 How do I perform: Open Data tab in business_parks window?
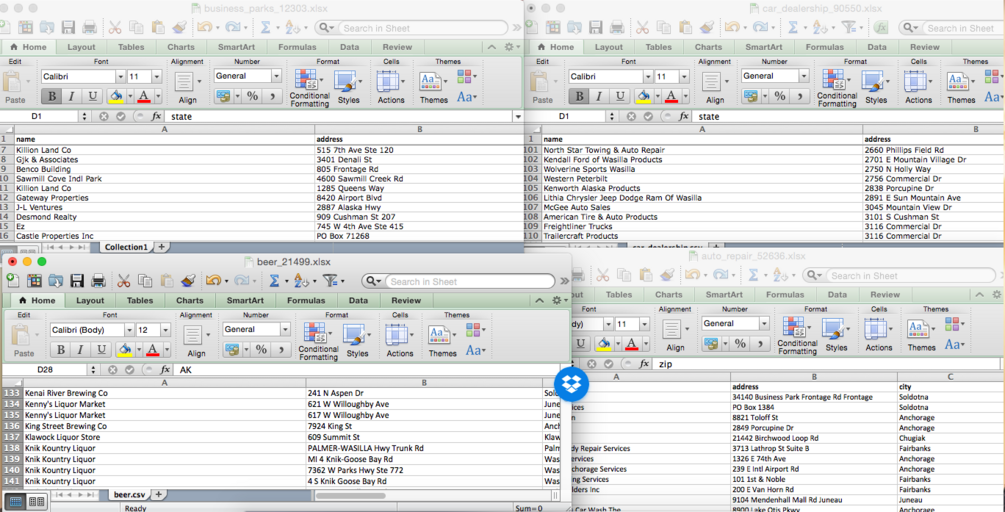(349, 47)
